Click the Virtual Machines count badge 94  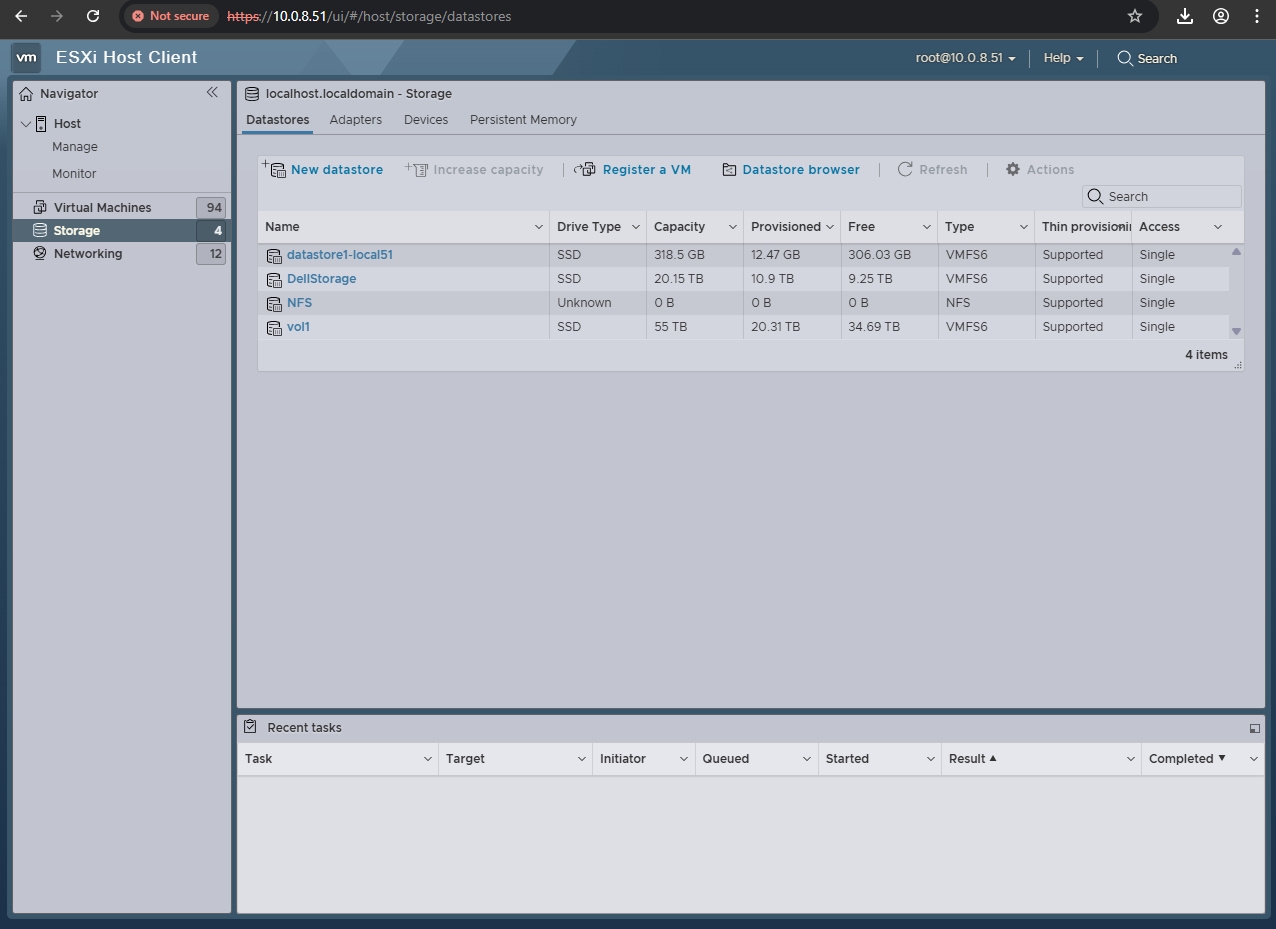click(211, 208)
